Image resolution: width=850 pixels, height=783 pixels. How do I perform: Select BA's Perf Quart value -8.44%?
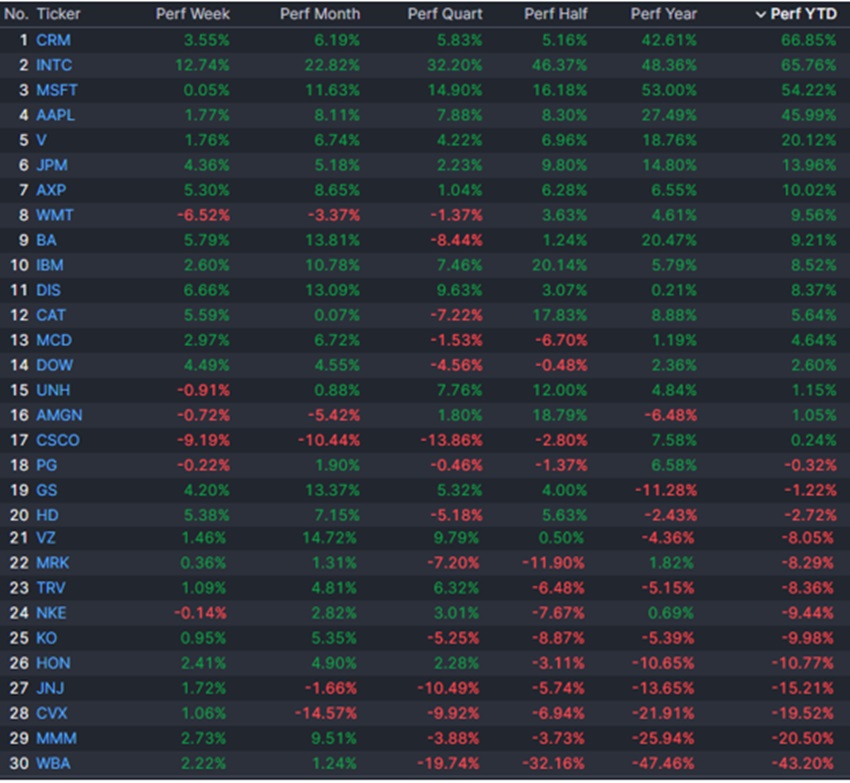pyautogui.click(x=456, y=240)
